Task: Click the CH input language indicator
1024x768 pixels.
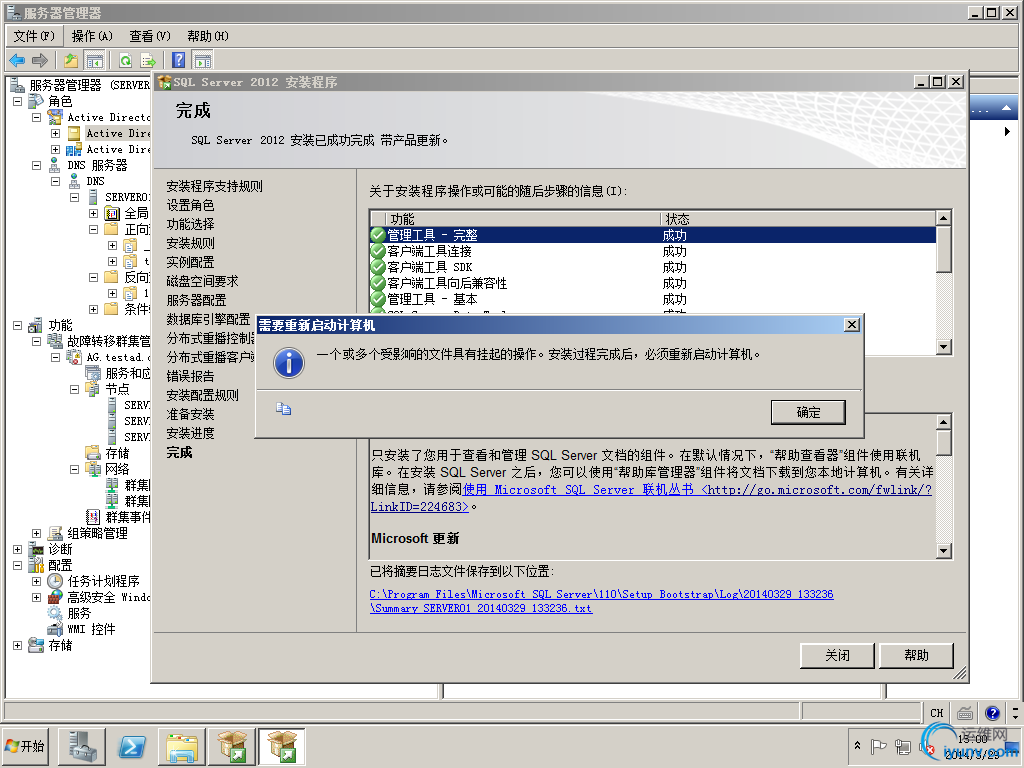Action: click(x=936, y=712)
